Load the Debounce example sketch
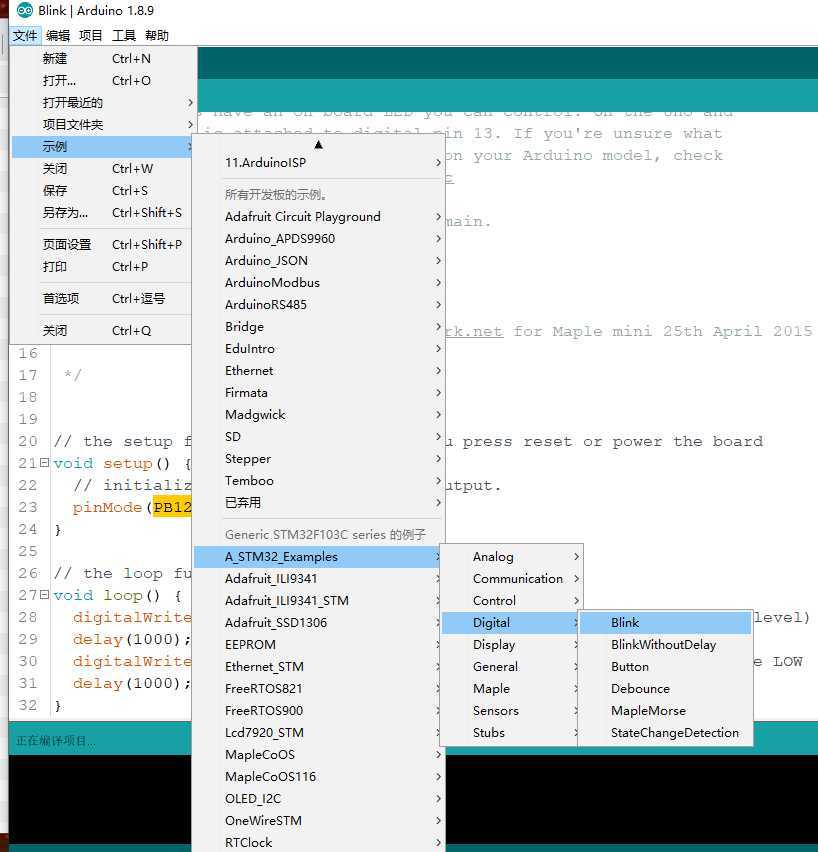 coord(666,689)
